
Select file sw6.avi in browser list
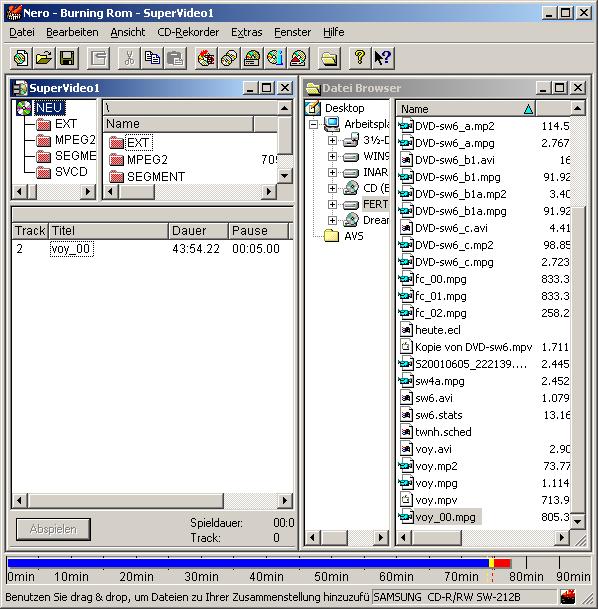coord(434,398)
